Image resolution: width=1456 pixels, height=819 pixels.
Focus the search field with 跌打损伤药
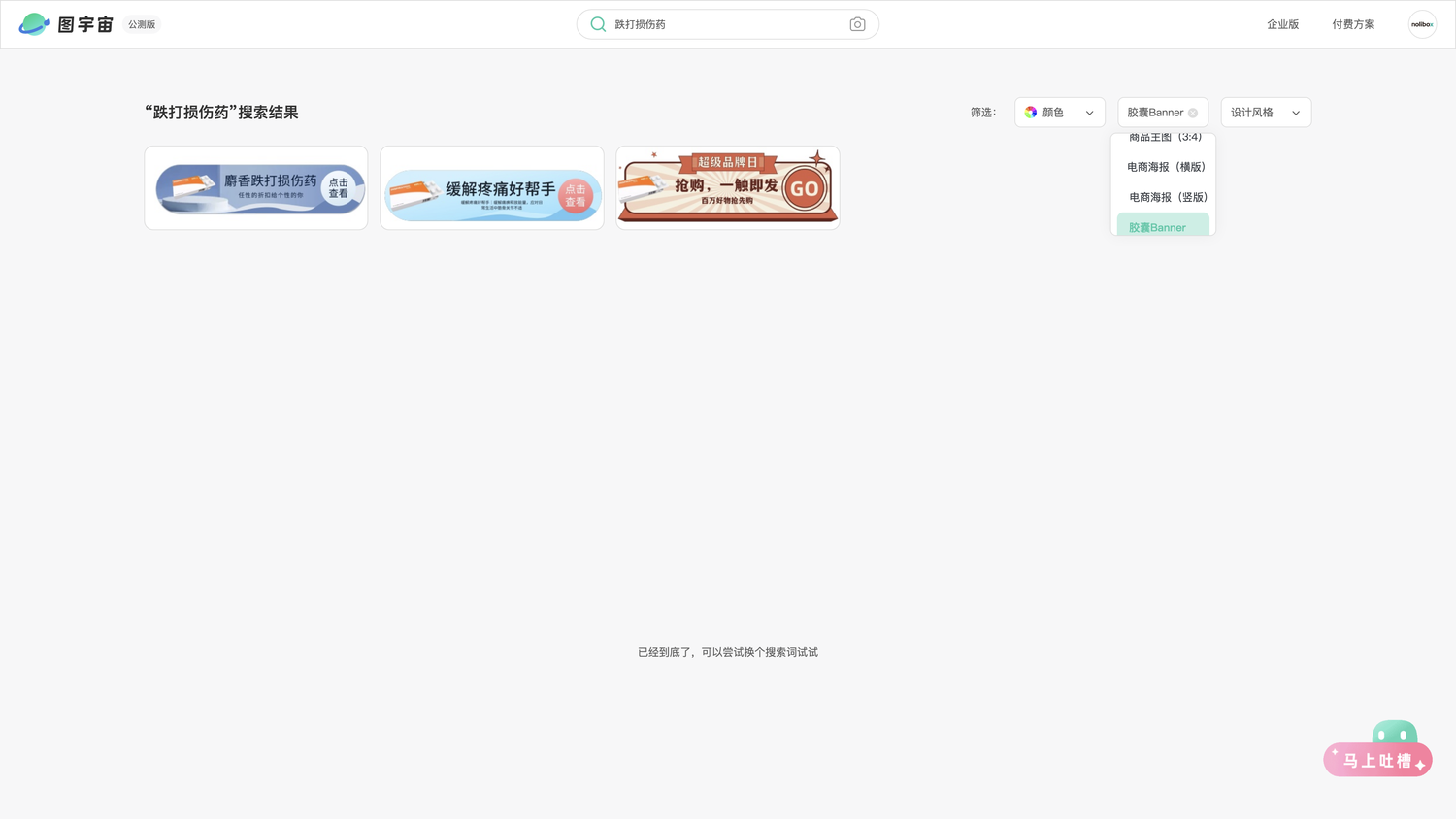[x=728, y=24]
